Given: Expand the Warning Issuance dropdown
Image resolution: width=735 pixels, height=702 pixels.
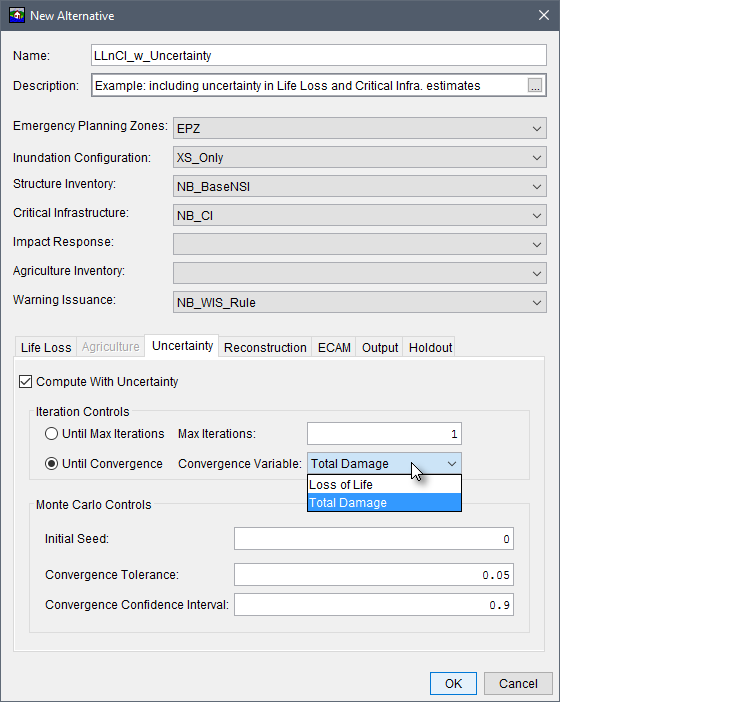Looking at the screenshot, I should click(537, 303).
